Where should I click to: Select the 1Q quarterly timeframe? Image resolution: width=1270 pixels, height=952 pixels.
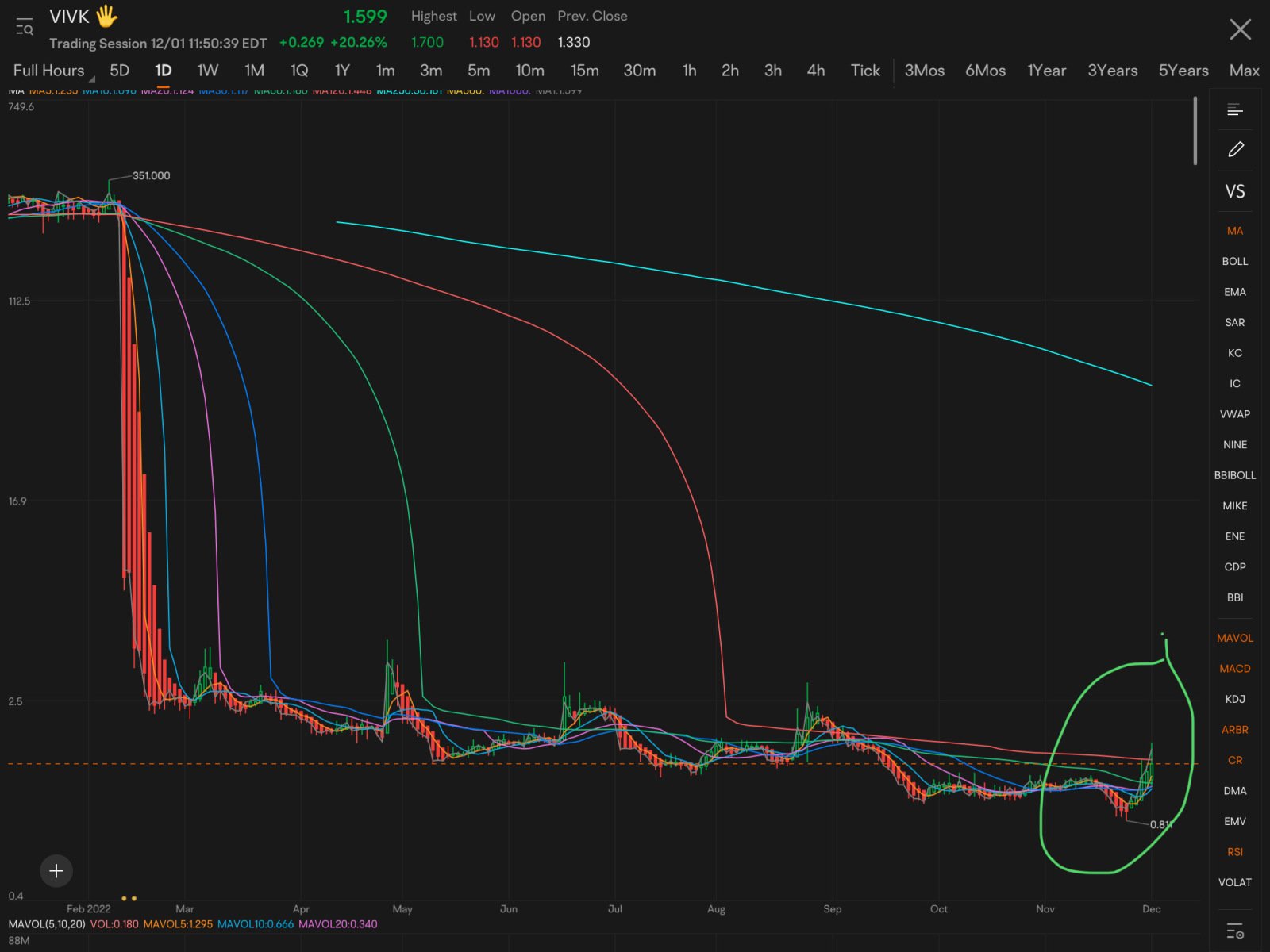coord(299,71)
